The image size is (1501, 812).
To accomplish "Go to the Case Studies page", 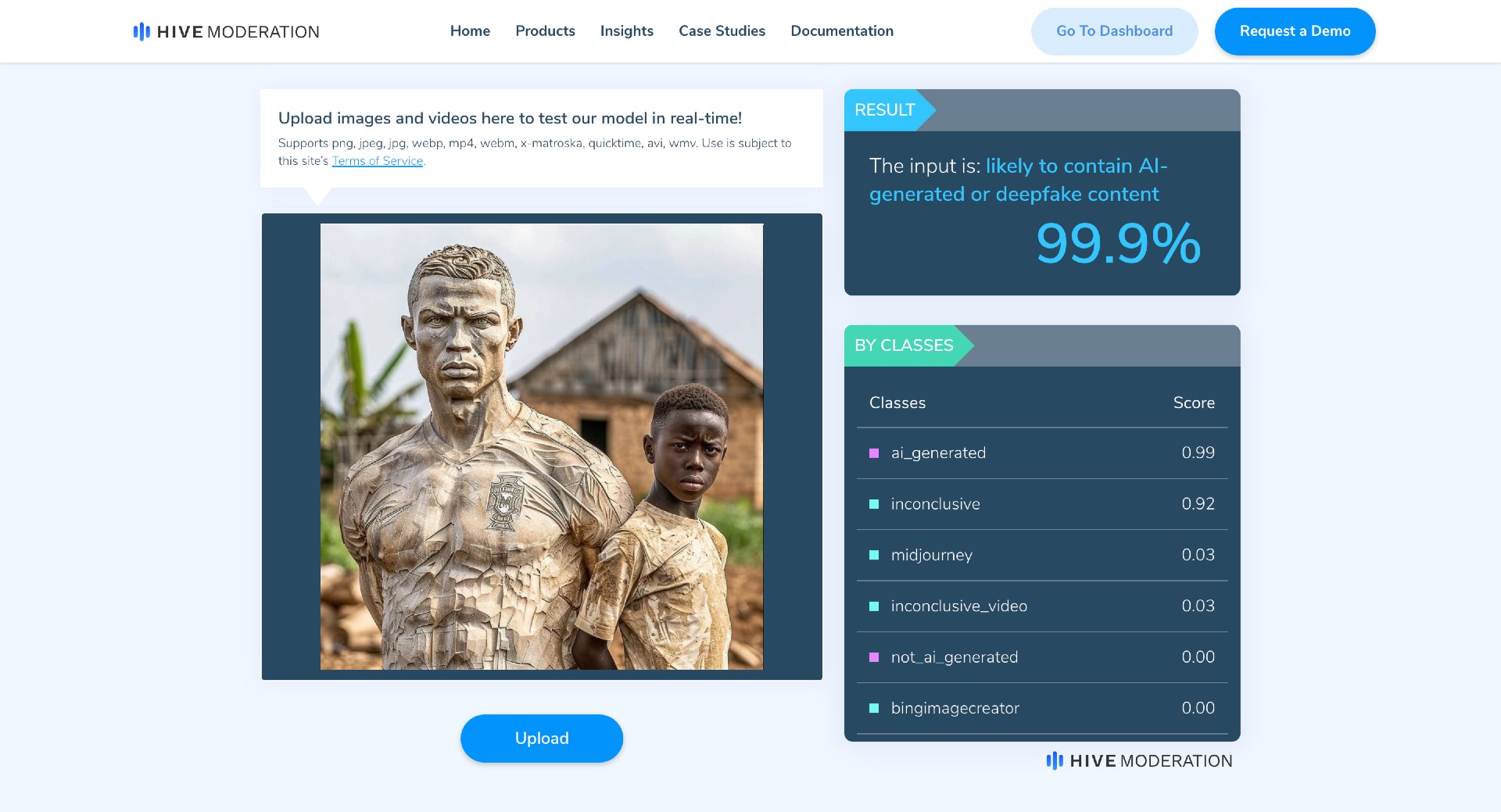I will click(x=722, y=31).
